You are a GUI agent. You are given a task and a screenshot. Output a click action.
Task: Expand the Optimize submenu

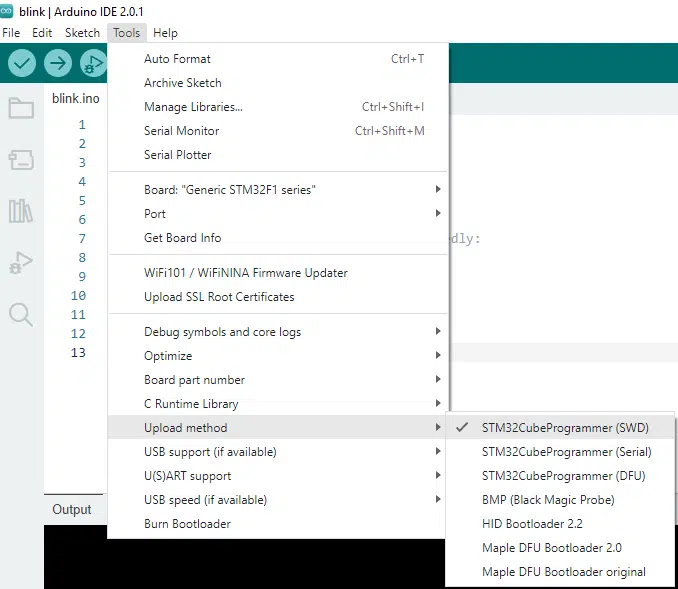(278, 355)
